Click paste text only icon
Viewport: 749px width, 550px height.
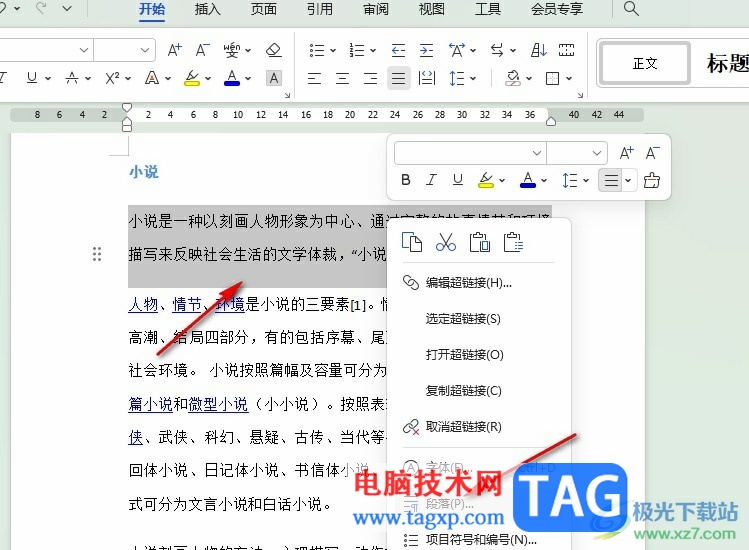pyautogui.click(x=514, y=242)
